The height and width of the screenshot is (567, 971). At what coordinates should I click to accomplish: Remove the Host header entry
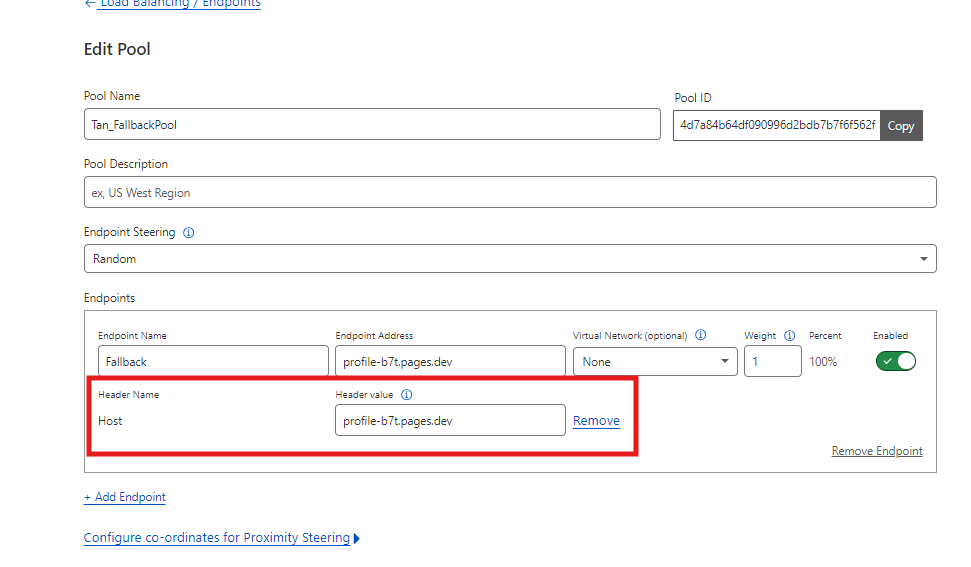pyautogui.click(x=596, y=421)
